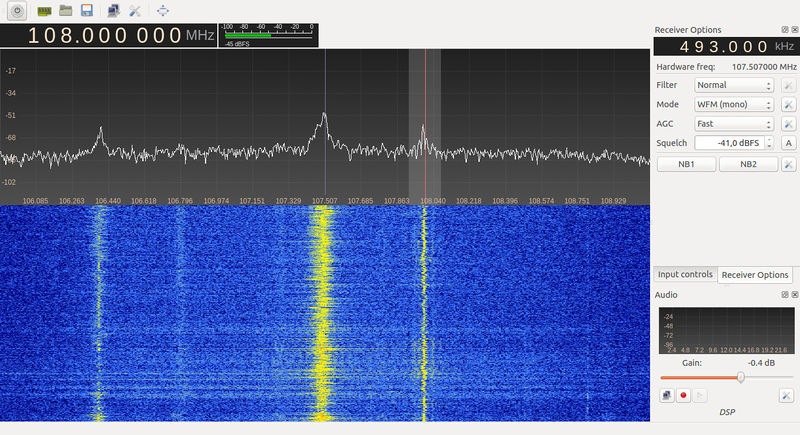Click the full screen arrows icon
Screen dimensions: 800x435
(x=163, y=10)
